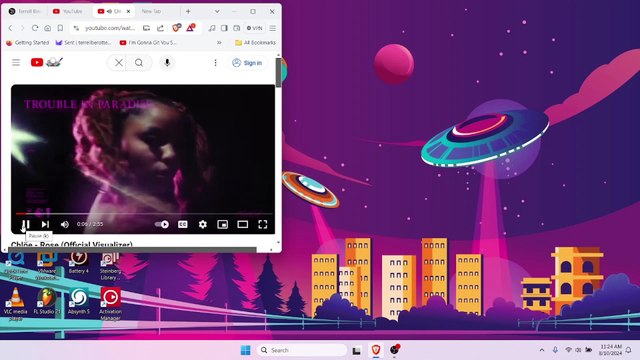Click the youtube.com address bar
Viewport: 640px width, 360px height.
[x=109, y=28]
